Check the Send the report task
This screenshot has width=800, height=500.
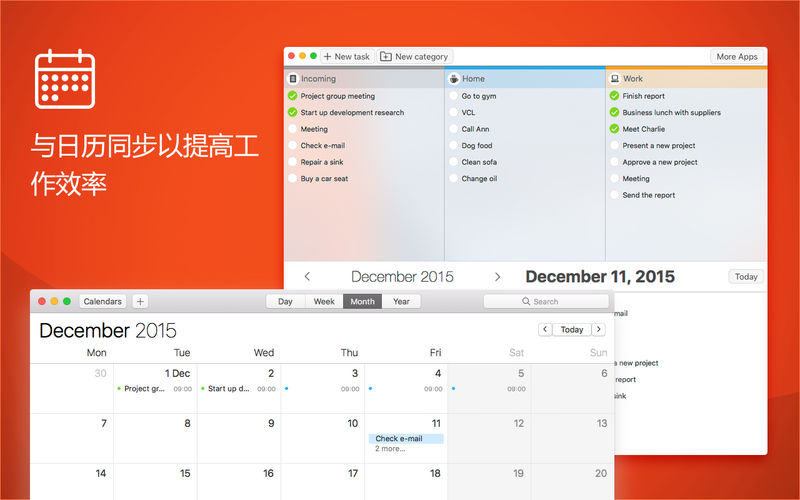click(614, 195)
